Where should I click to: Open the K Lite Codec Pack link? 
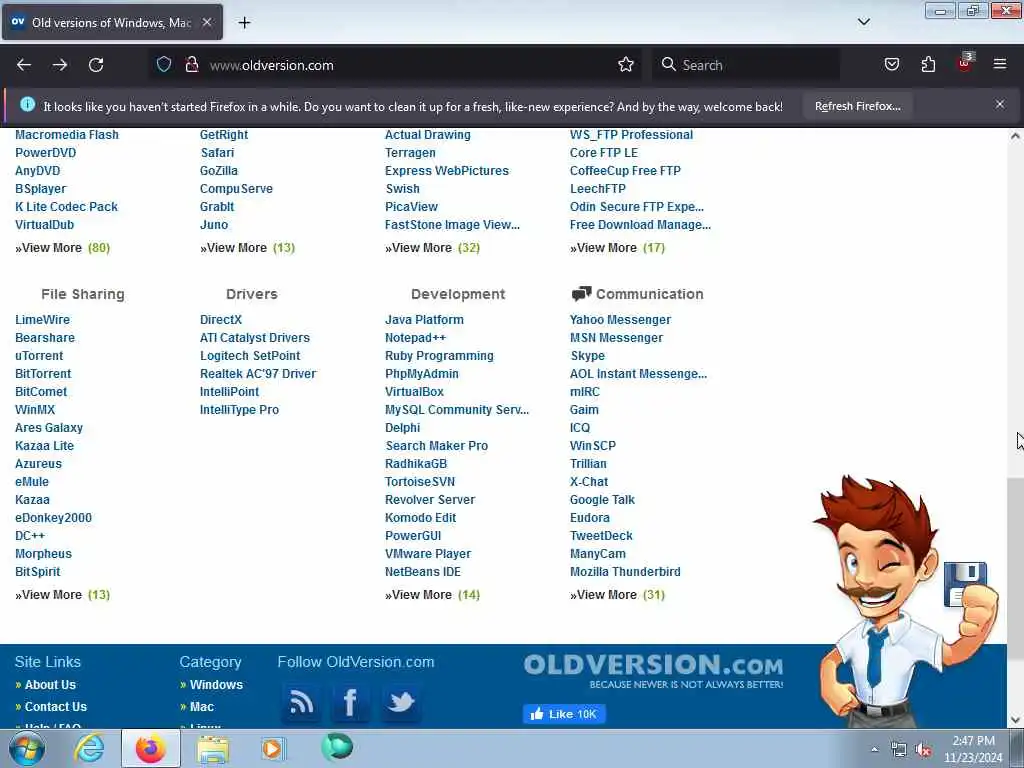click(x=67, y=206)
